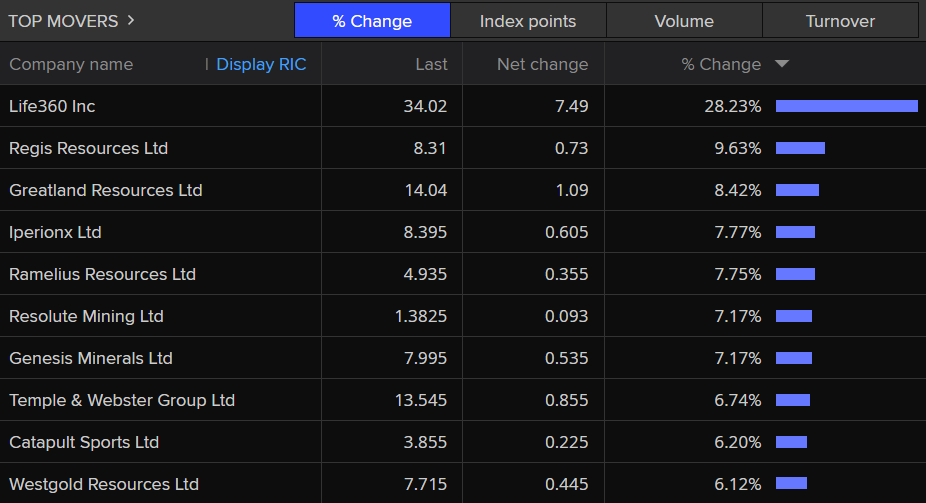Viewport: 926px width, 503px height.
Task: Expand the TOP MOVERS chevron arrow
Action: (132, 21)
